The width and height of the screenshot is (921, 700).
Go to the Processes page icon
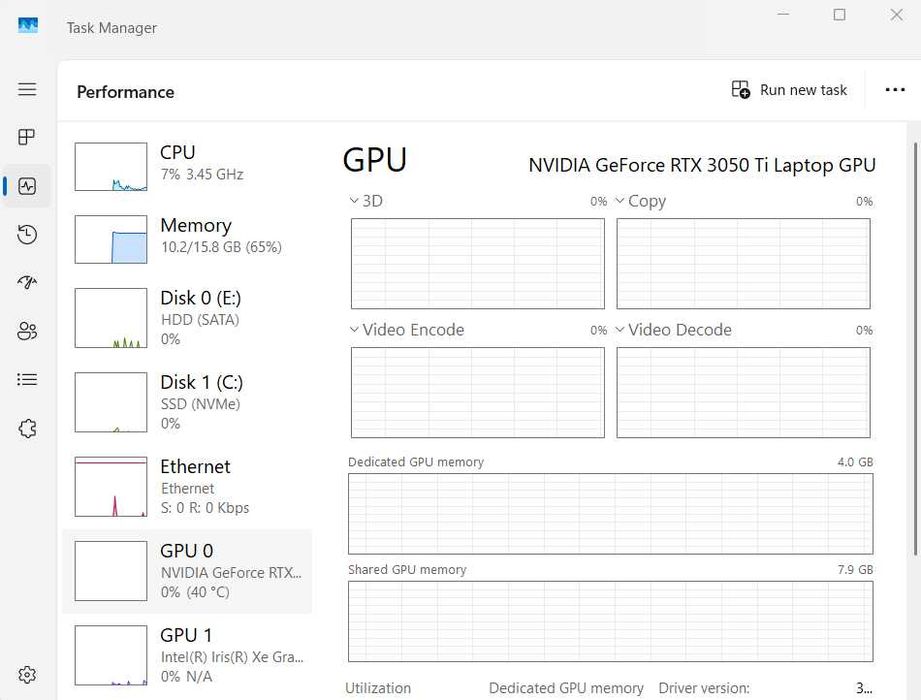click(x=27, y=137)
